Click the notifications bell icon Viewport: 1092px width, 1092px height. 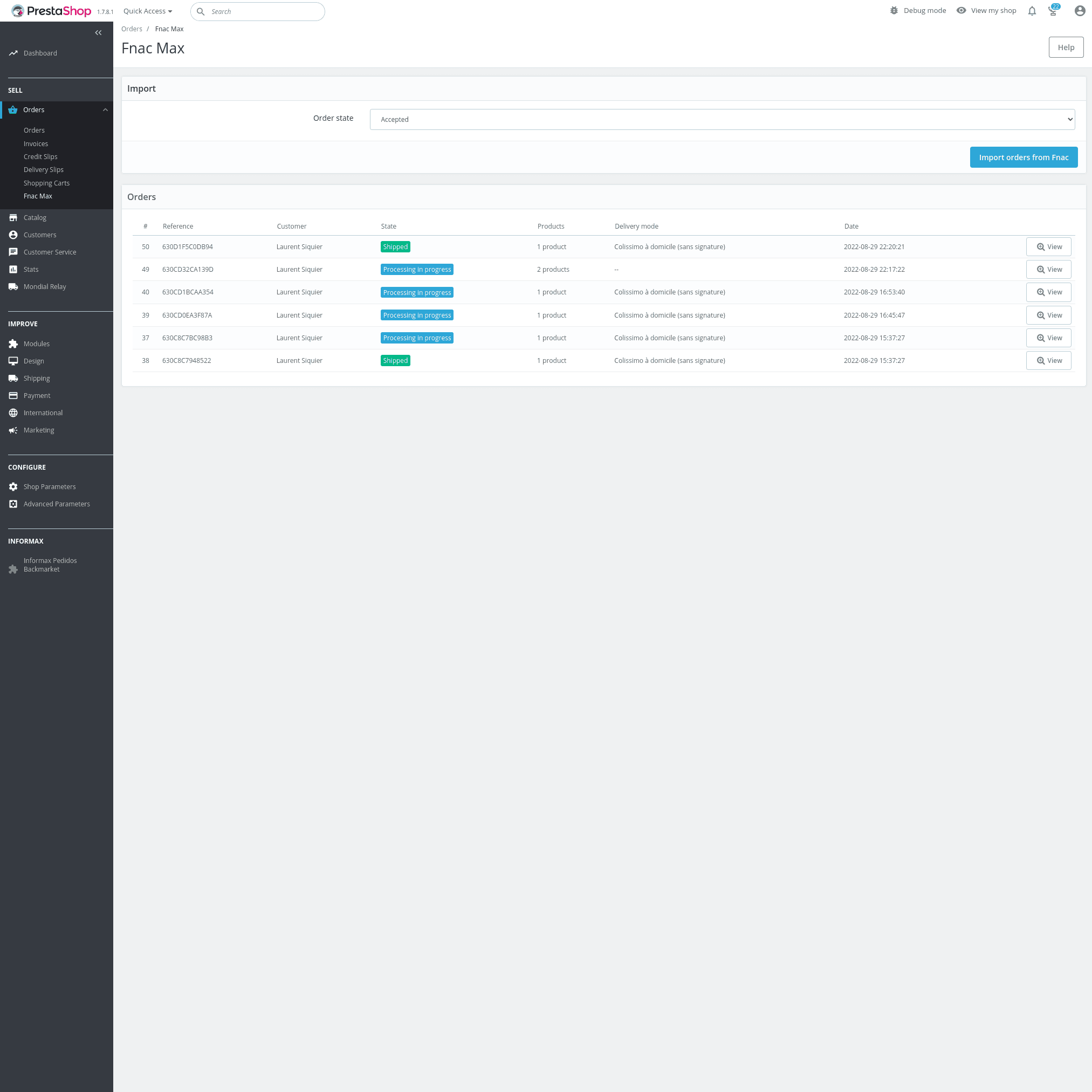(x=1032, y=11)
